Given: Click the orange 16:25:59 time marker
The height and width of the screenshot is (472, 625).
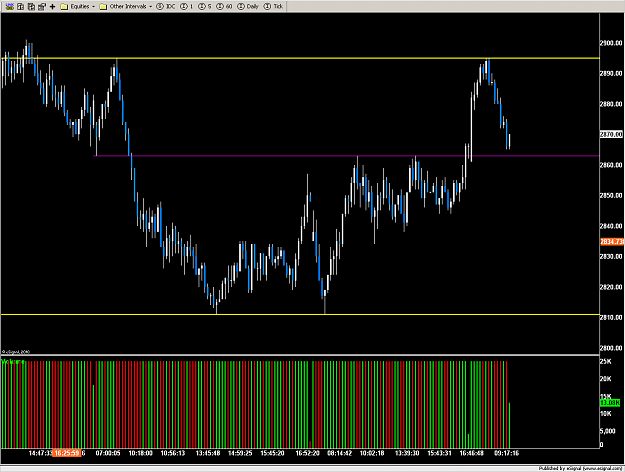Looking at the screenshot, I should [x=67, y=453].
